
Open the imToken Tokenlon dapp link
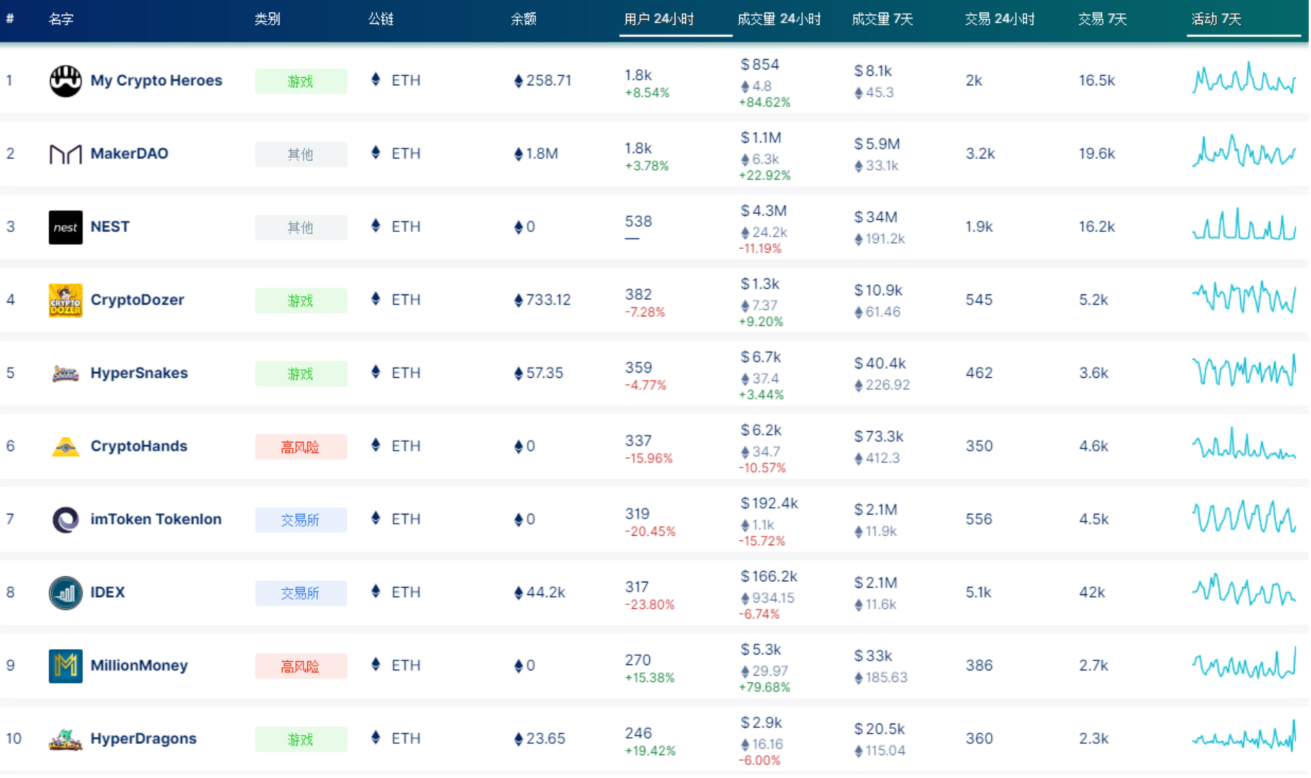coord(156,519)
